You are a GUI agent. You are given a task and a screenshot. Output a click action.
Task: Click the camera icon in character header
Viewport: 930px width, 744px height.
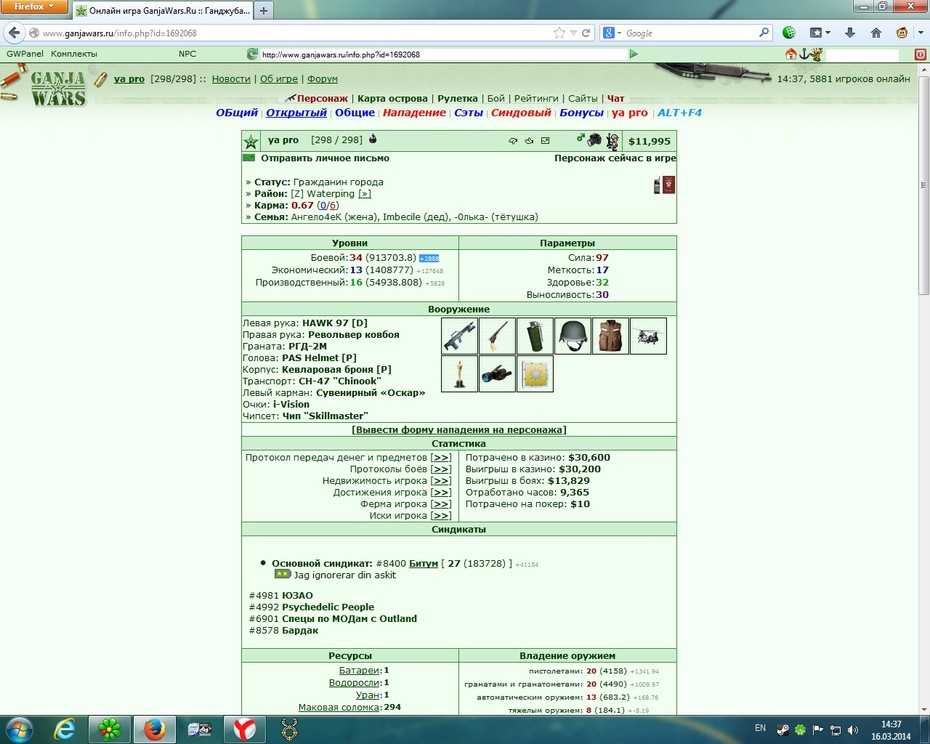click(594, 140)
